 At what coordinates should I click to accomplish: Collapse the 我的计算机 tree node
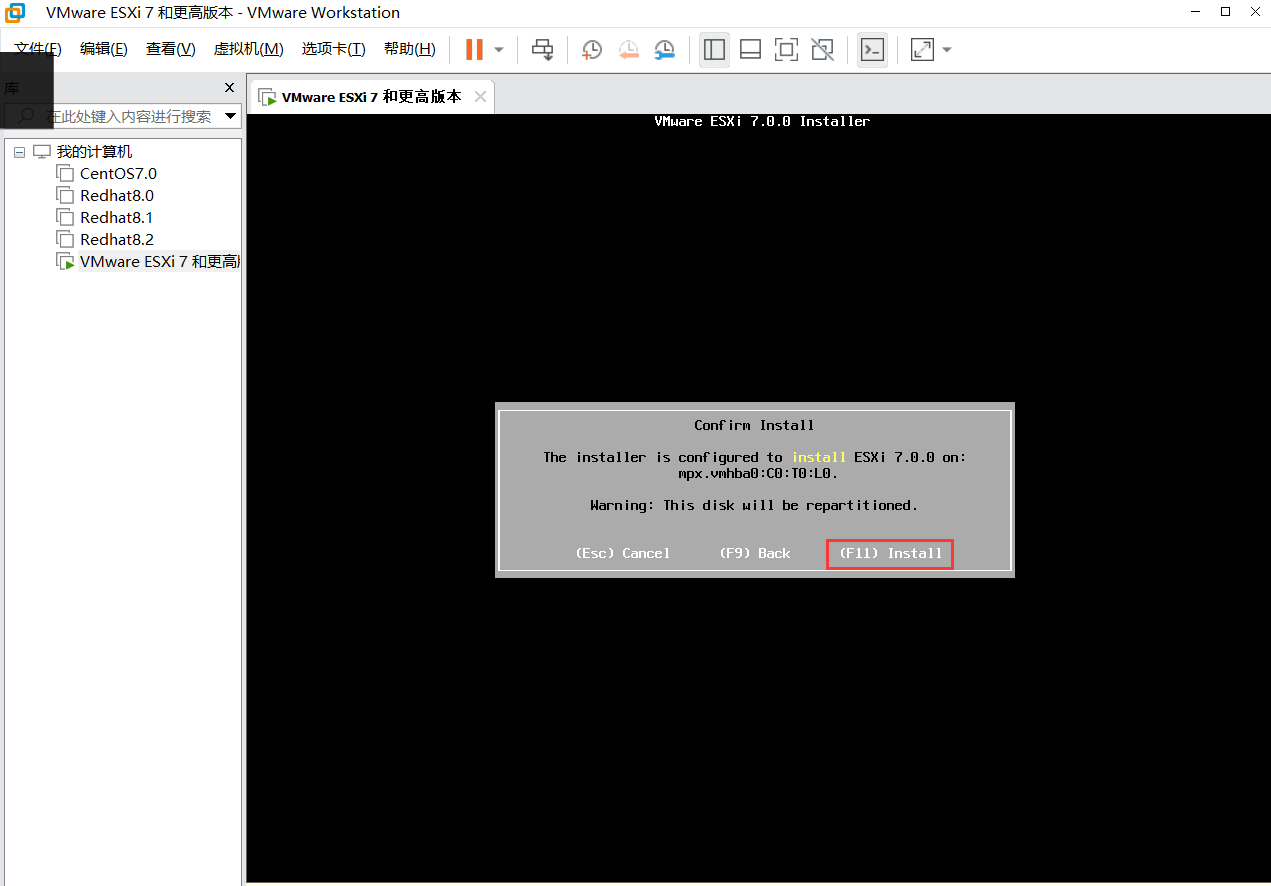click(19, 152)
